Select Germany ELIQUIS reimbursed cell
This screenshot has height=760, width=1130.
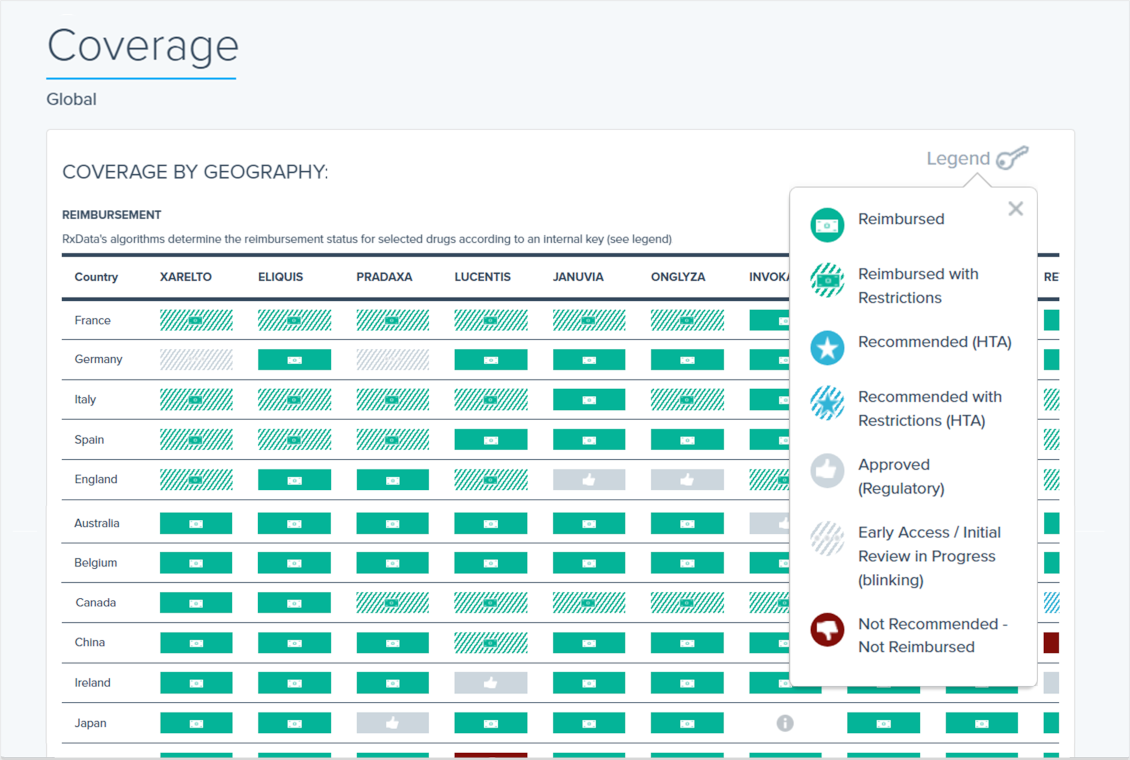point(295,359)
